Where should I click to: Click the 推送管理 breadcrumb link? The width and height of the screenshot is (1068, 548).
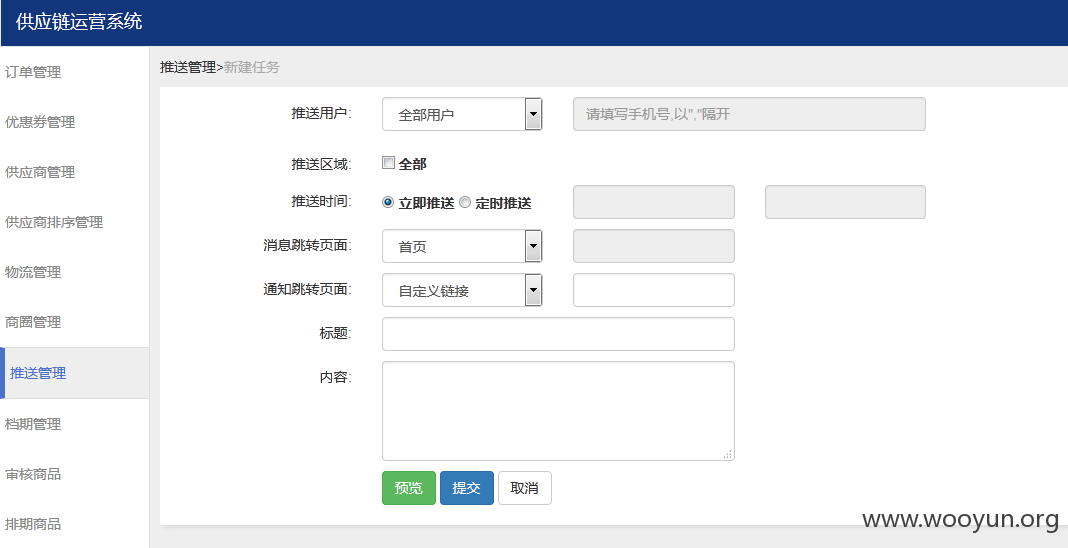pyautogui.click(x=188, y=67)
